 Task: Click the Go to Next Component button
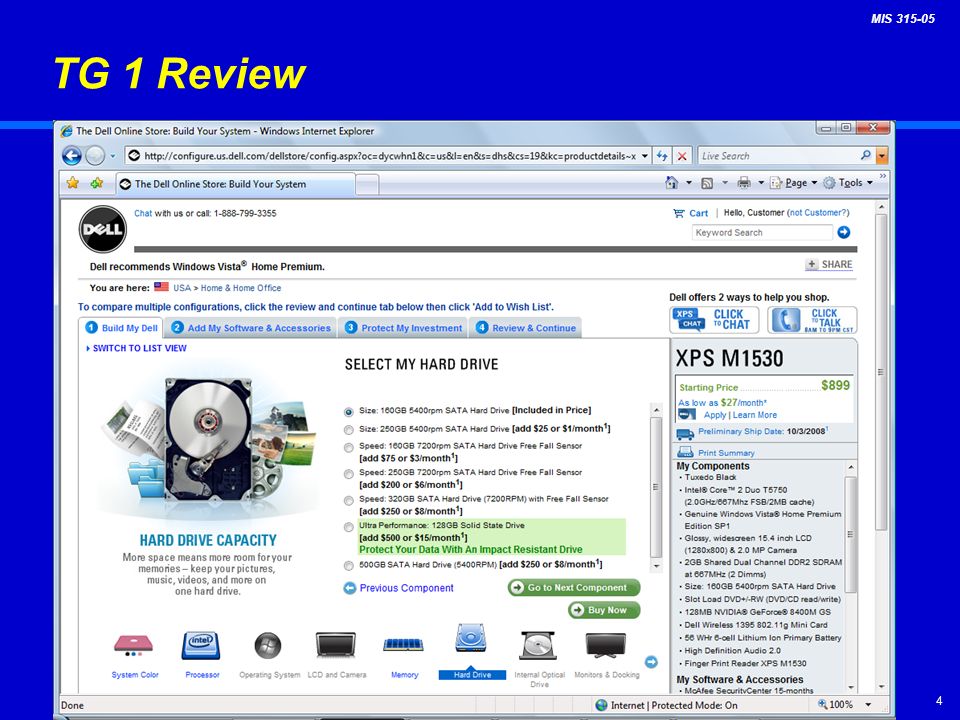(574, 587)
